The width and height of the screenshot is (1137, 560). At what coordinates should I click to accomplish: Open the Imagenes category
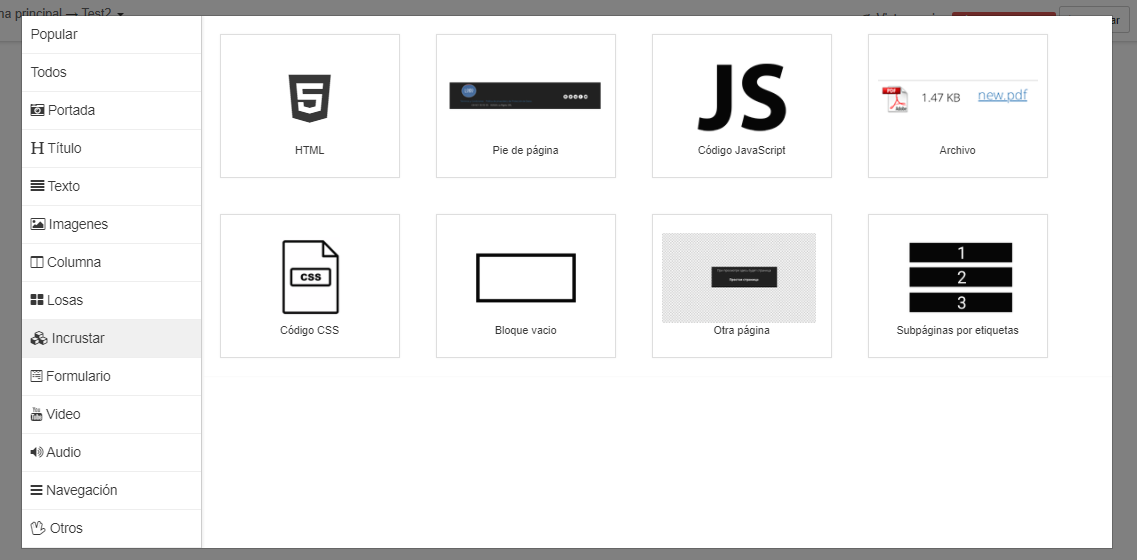coord(112,224)
